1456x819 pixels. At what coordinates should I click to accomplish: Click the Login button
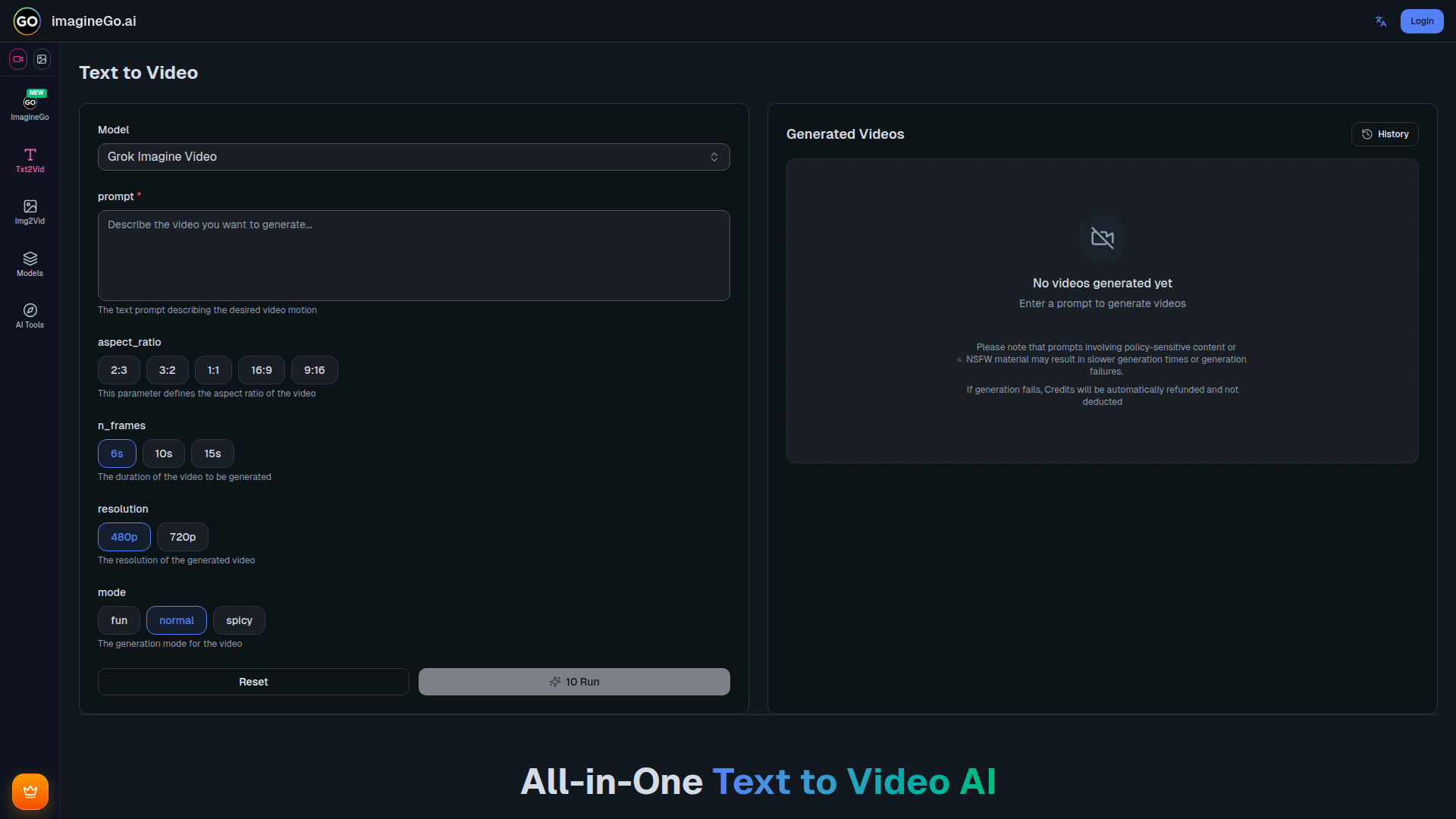[x=1421, y=21]
